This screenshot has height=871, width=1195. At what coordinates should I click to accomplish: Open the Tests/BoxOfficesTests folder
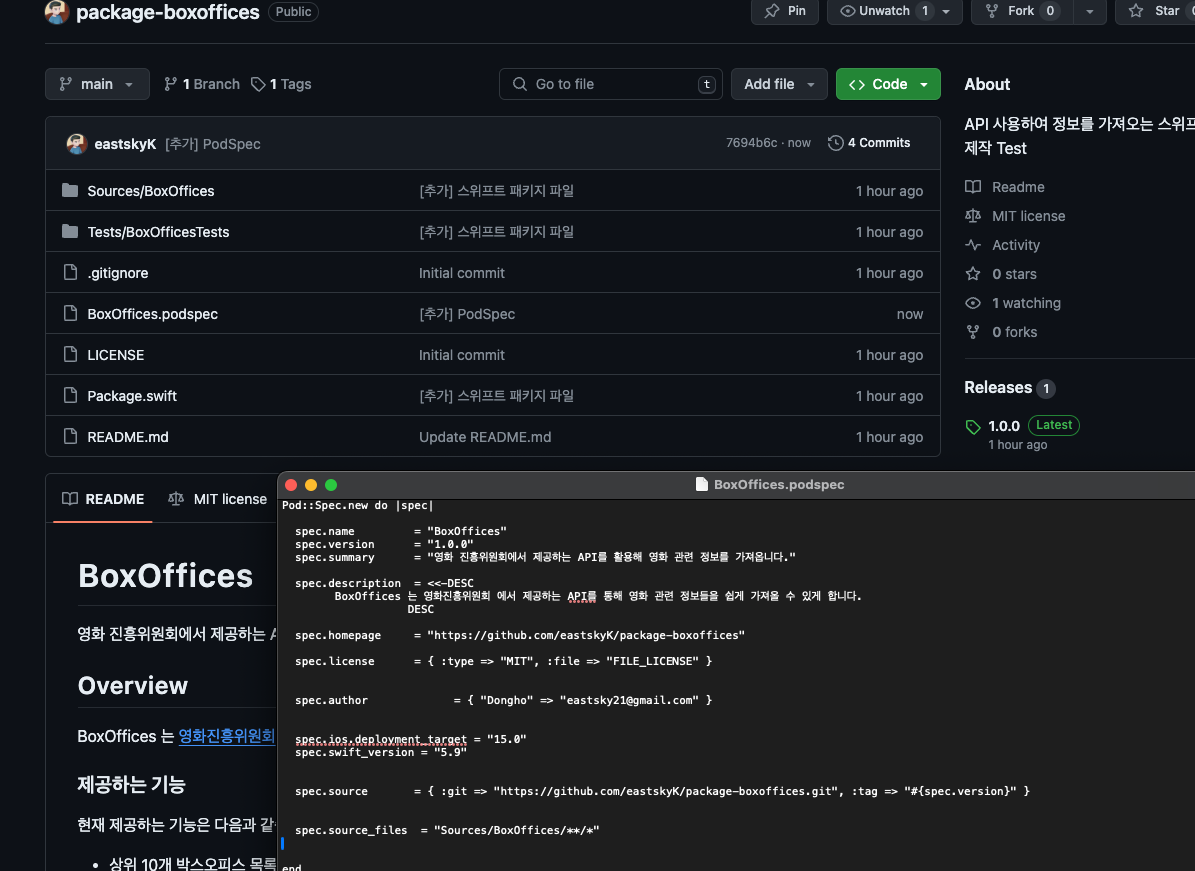point(159,232)
